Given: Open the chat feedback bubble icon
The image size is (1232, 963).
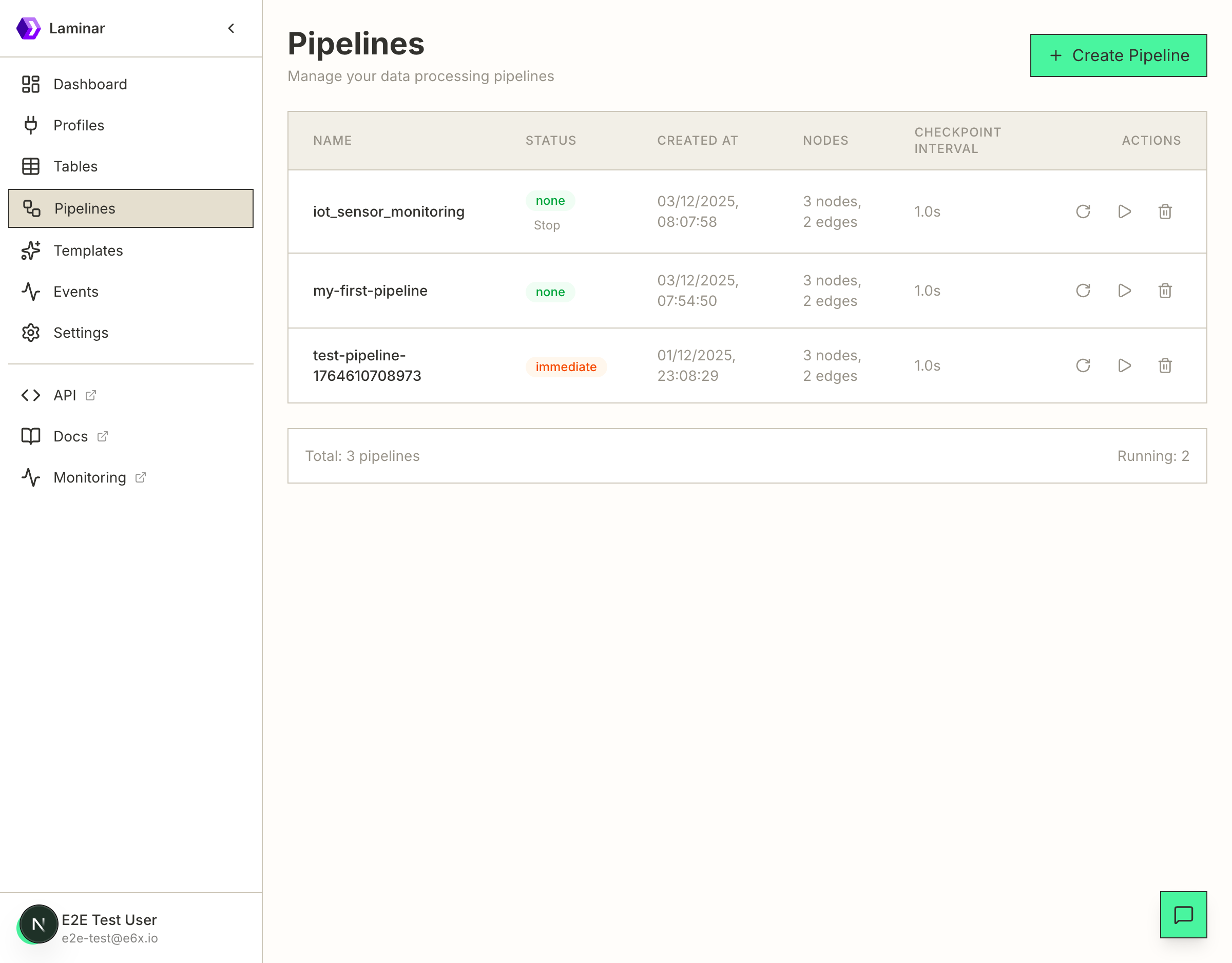Looking at the screenshot, I should 1183,914.
